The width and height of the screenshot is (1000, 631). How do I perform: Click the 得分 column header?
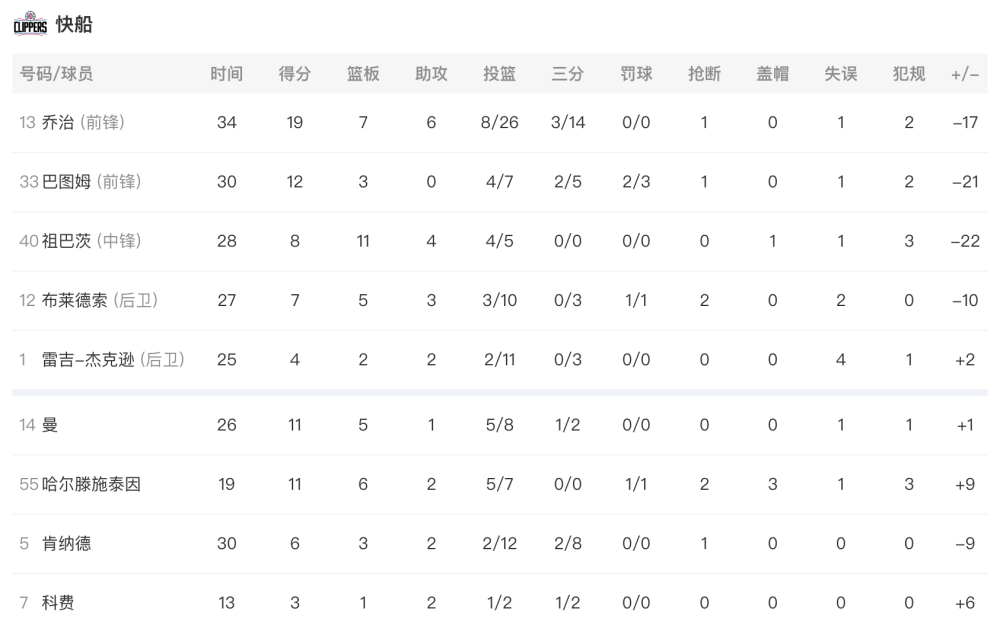(295, 74)
